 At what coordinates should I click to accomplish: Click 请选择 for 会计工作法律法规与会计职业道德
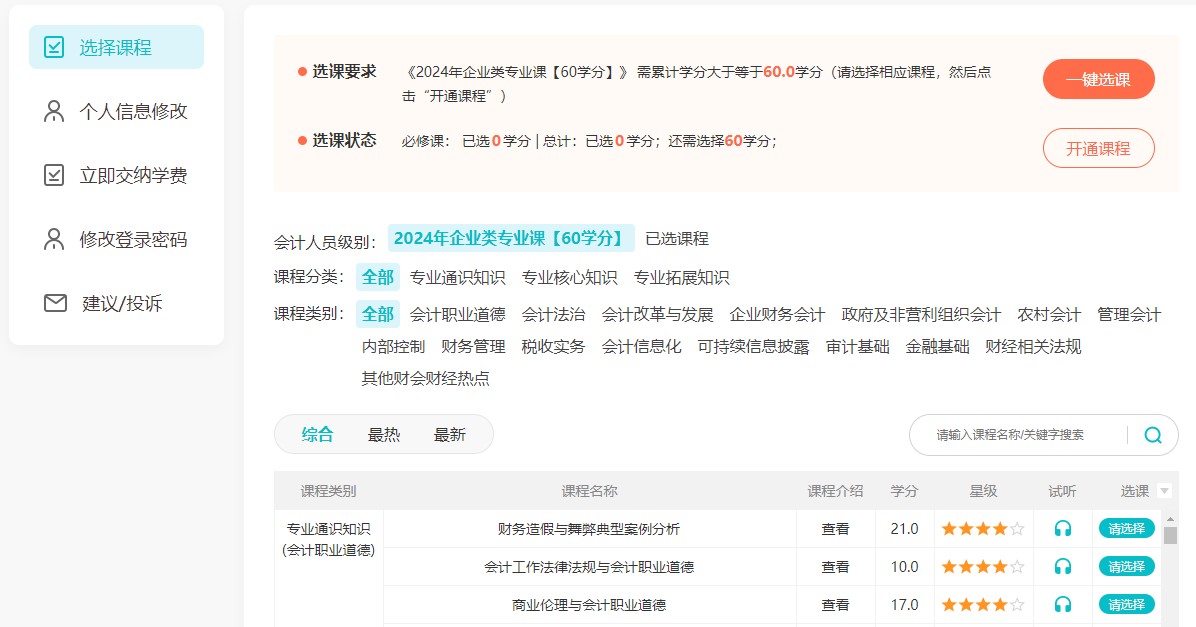pos(1127,567)
